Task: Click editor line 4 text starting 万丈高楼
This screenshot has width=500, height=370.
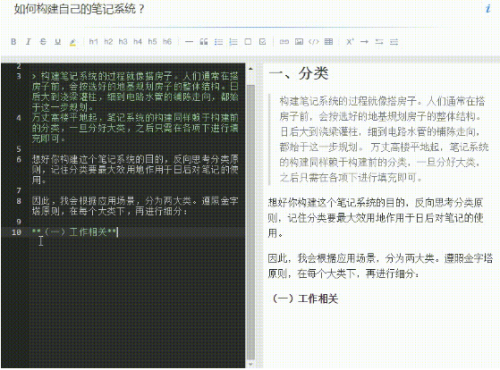Action: coord(135,128)
